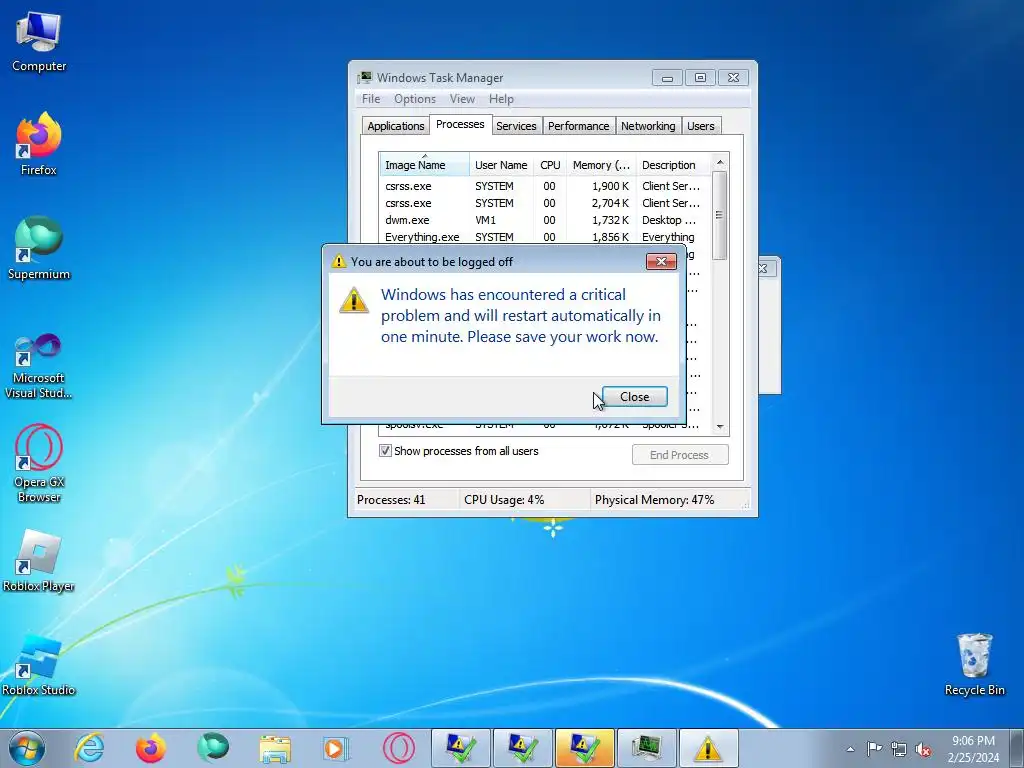
Task: Maximize the Windows Task Manager window
Action: [700, 78]
